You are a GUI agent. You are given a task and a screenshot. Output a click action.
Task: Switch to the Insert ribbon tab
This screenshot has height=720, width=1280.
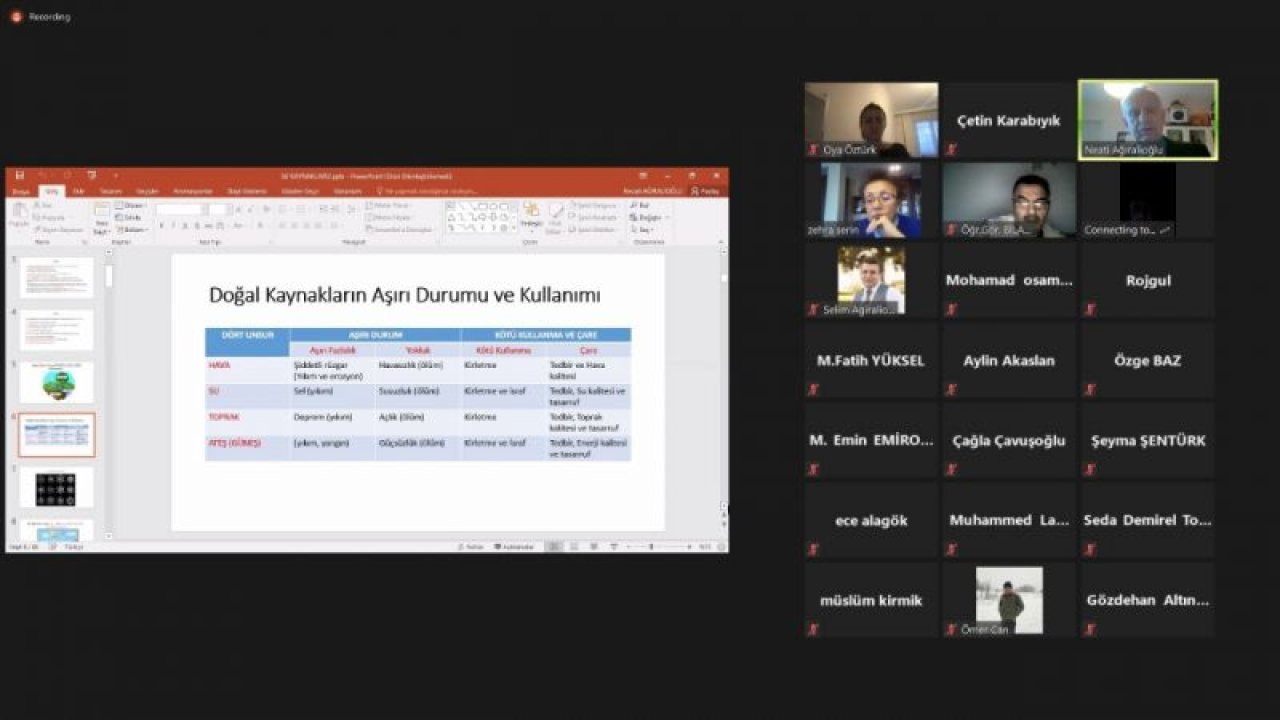tap(78, 191)
